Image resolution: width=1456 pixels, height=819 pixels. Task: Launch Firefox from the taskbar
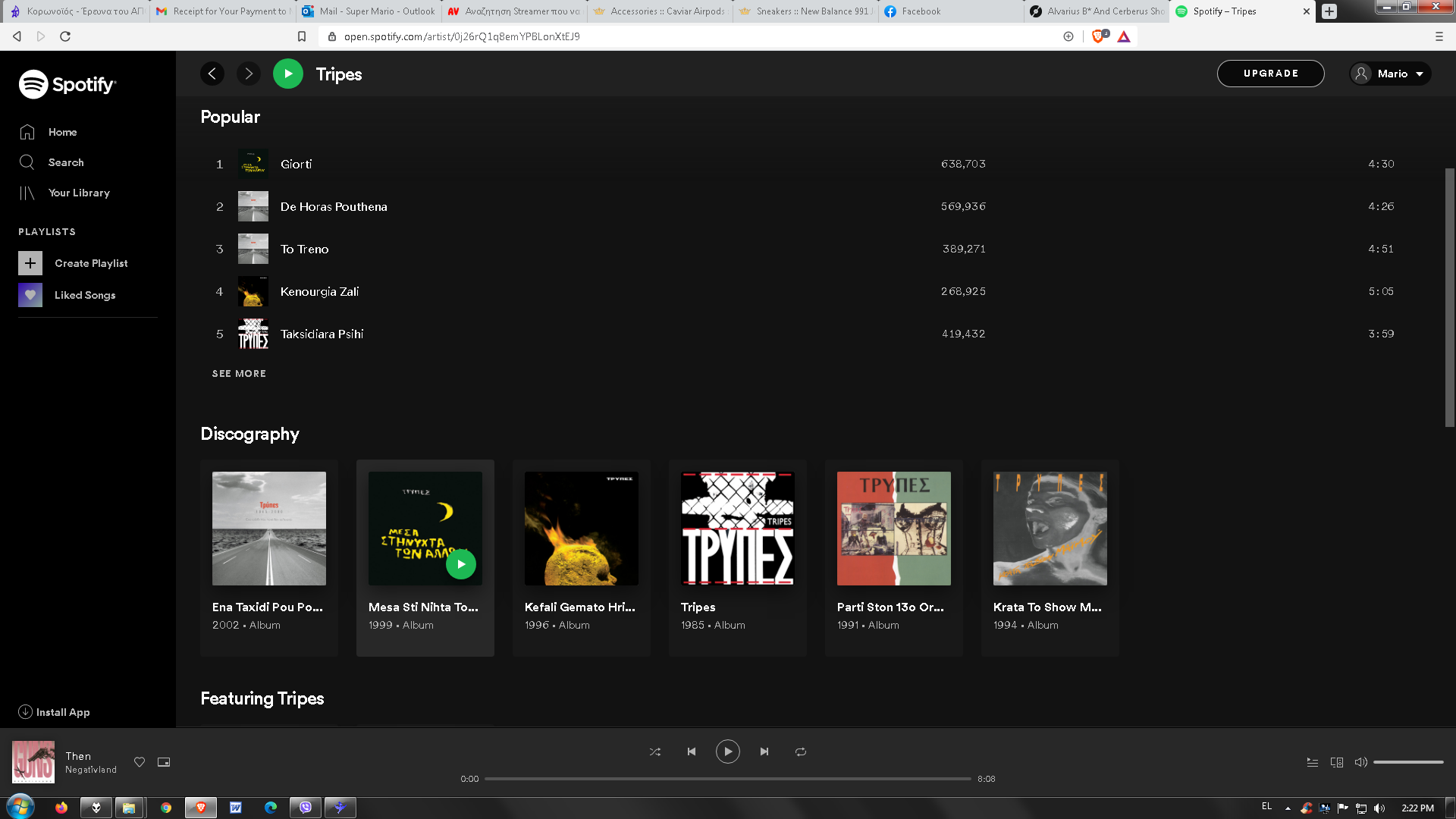(61, 808)
